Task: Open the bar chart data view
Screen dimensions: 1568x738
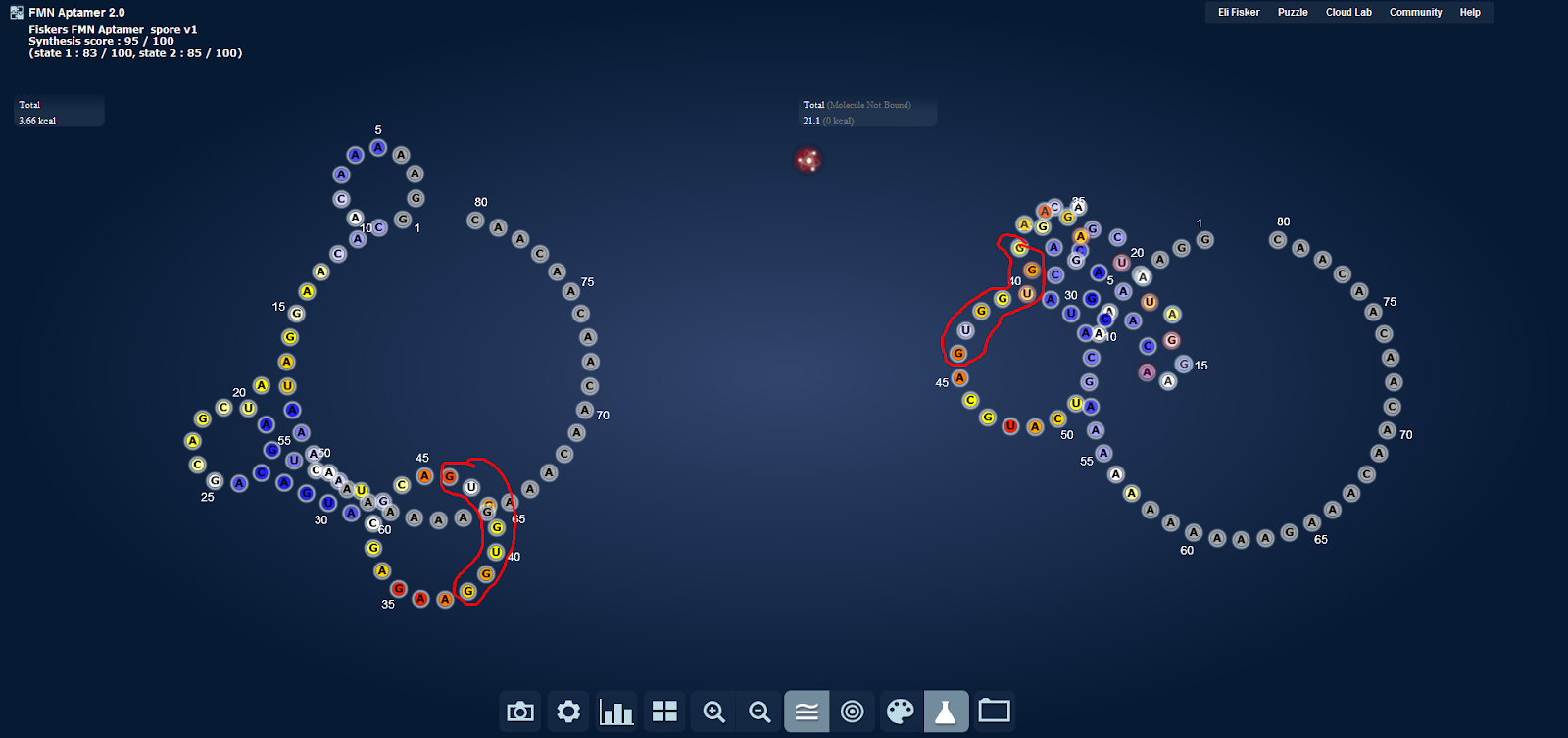Action: [x=616, y=712]
